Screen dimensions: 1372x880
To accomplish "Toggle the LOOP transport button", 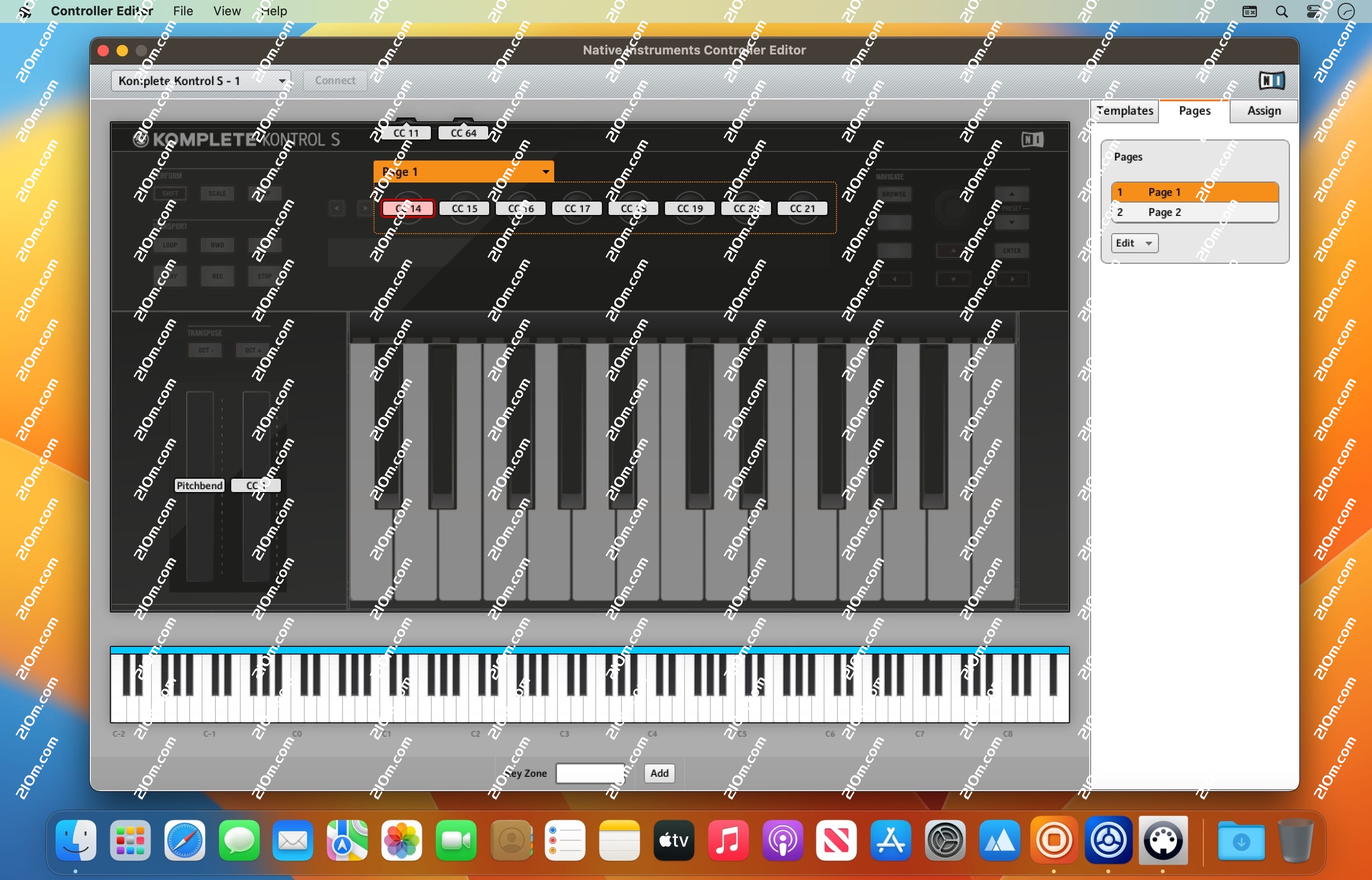I will (x=170, y=245).
